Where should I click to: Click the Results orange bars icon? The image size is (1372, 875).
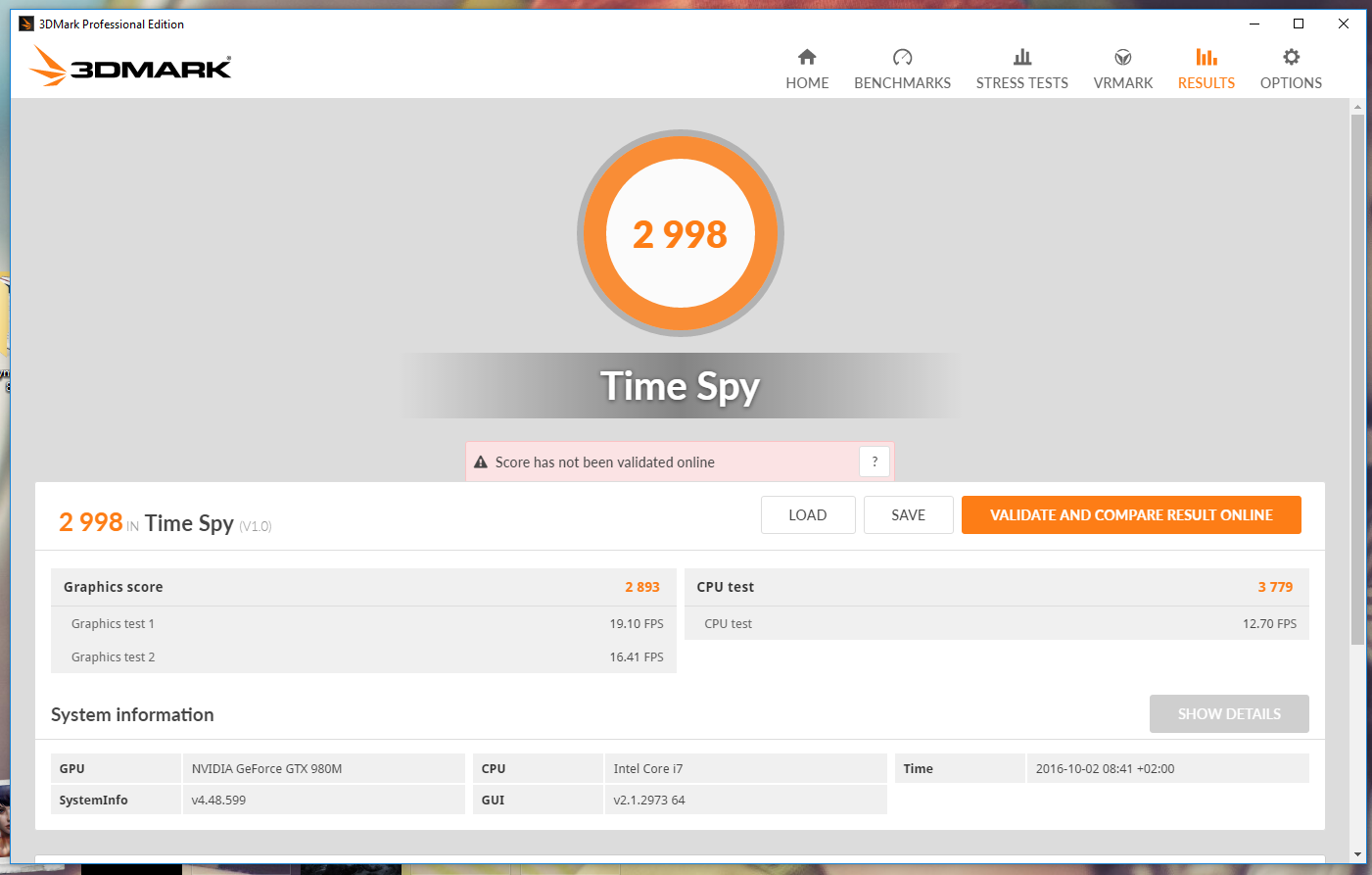[1206, 57]
